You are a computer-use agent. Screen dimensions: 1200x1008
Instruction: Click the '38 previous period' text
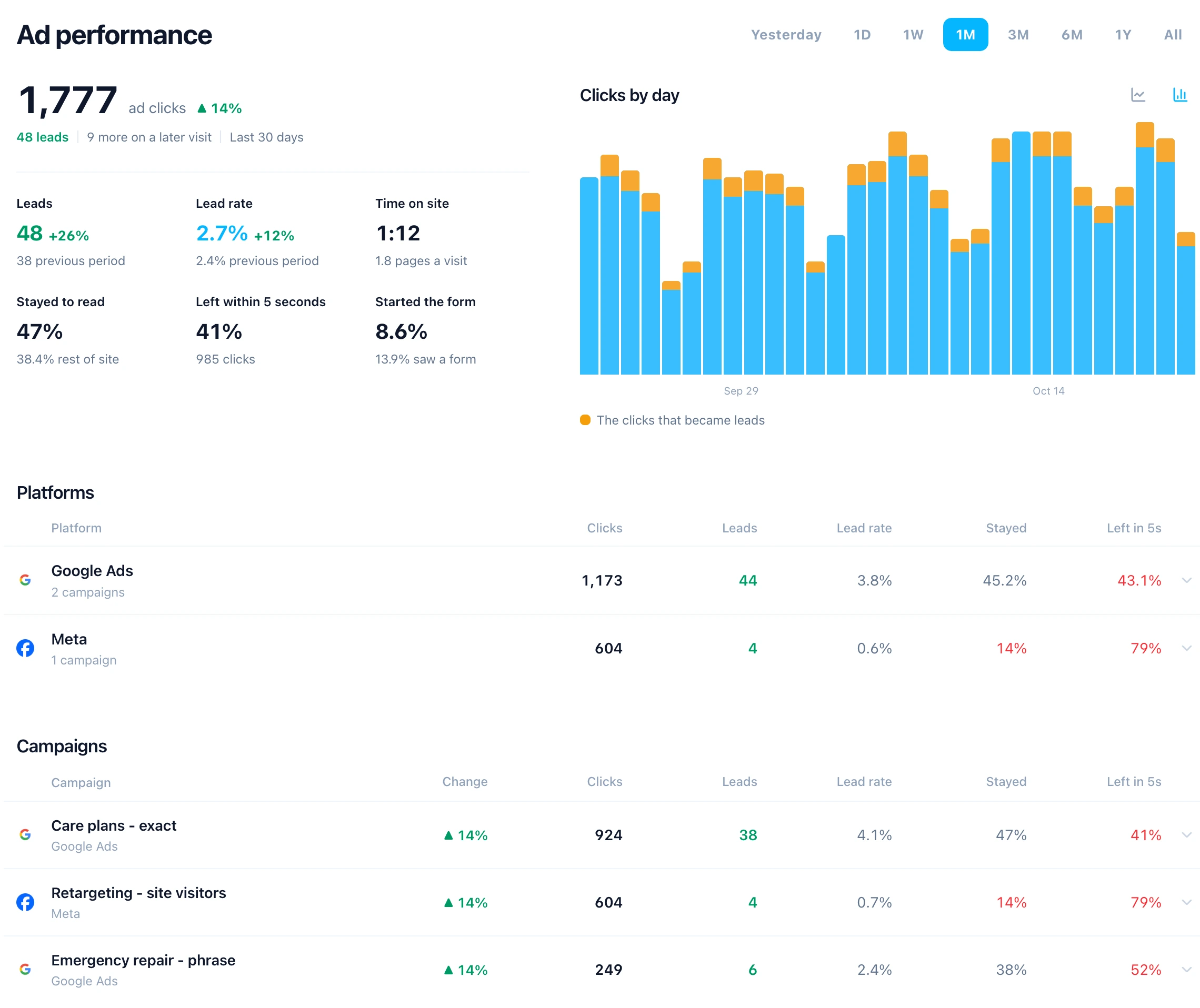point(71,261)
